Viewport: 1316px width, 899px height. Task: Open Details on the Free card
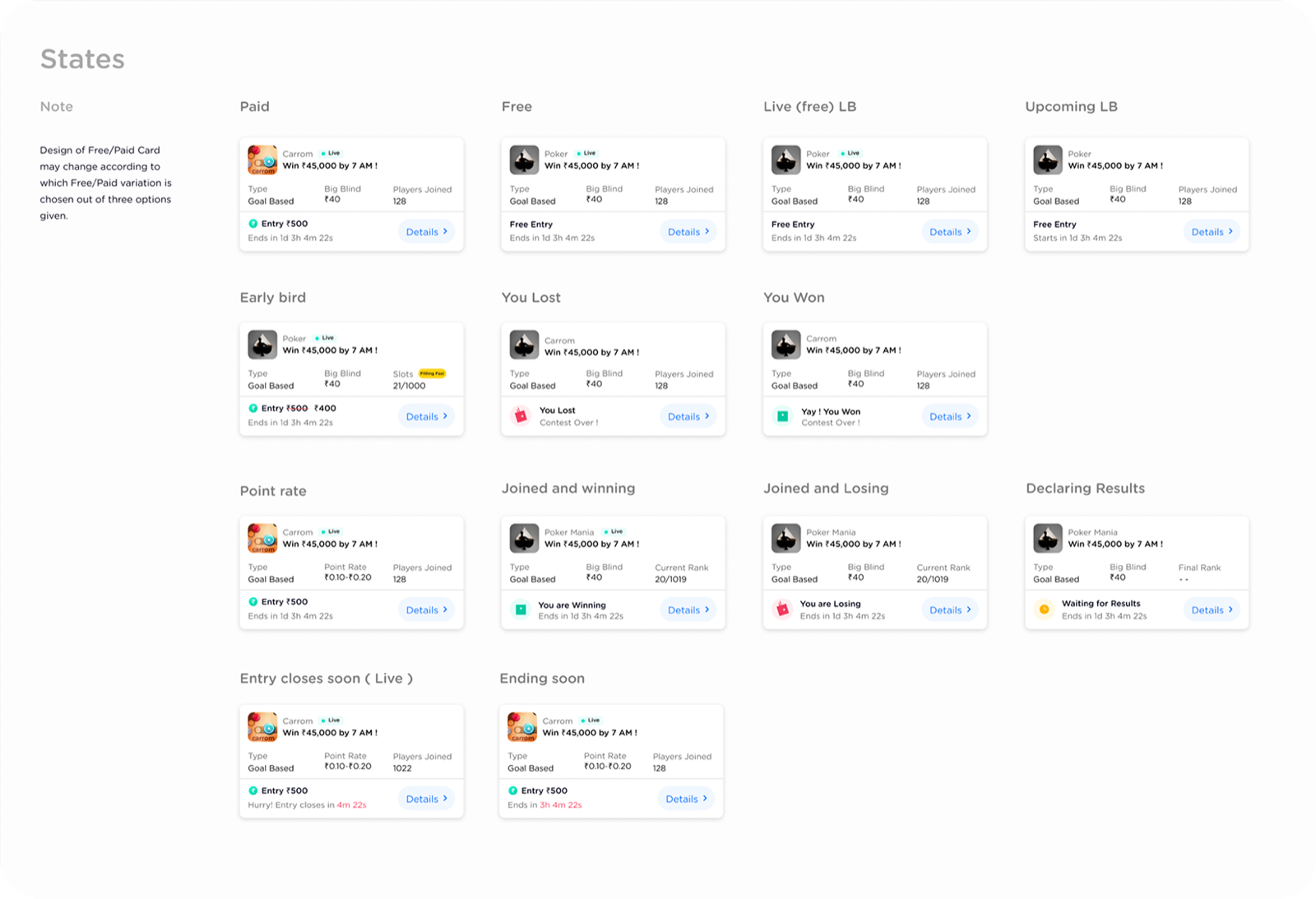(688, 232)
